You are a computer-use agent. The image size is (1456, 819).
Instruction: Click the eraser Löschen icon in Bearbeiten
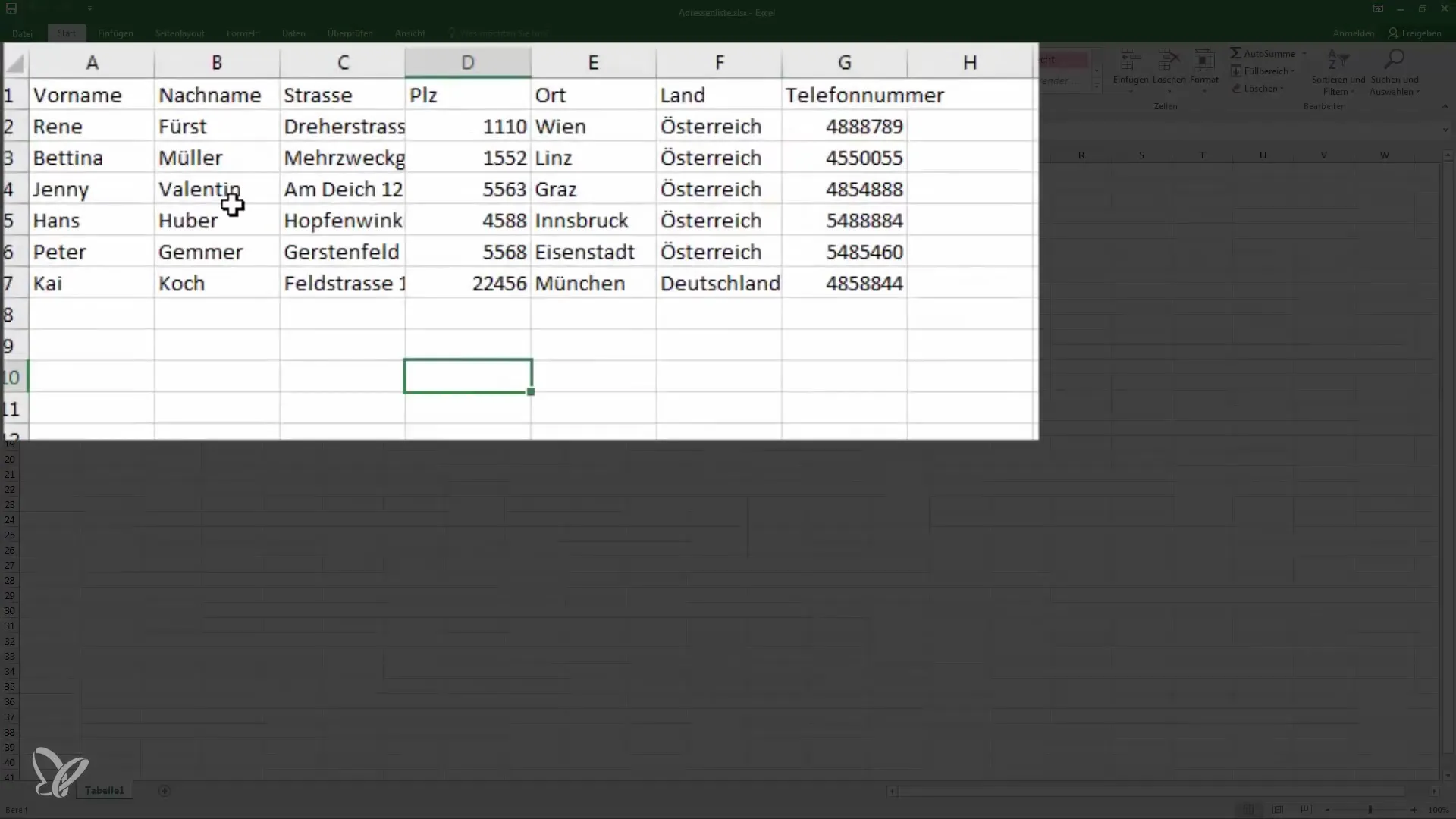click(1235, 89)
